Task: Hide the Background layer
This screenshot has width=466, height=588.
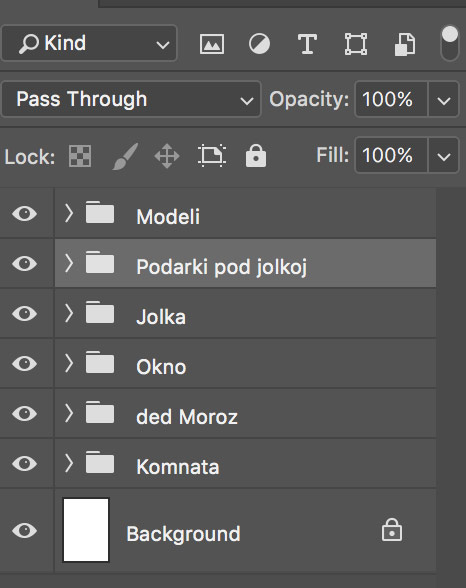Action: [x=25, y=531]
